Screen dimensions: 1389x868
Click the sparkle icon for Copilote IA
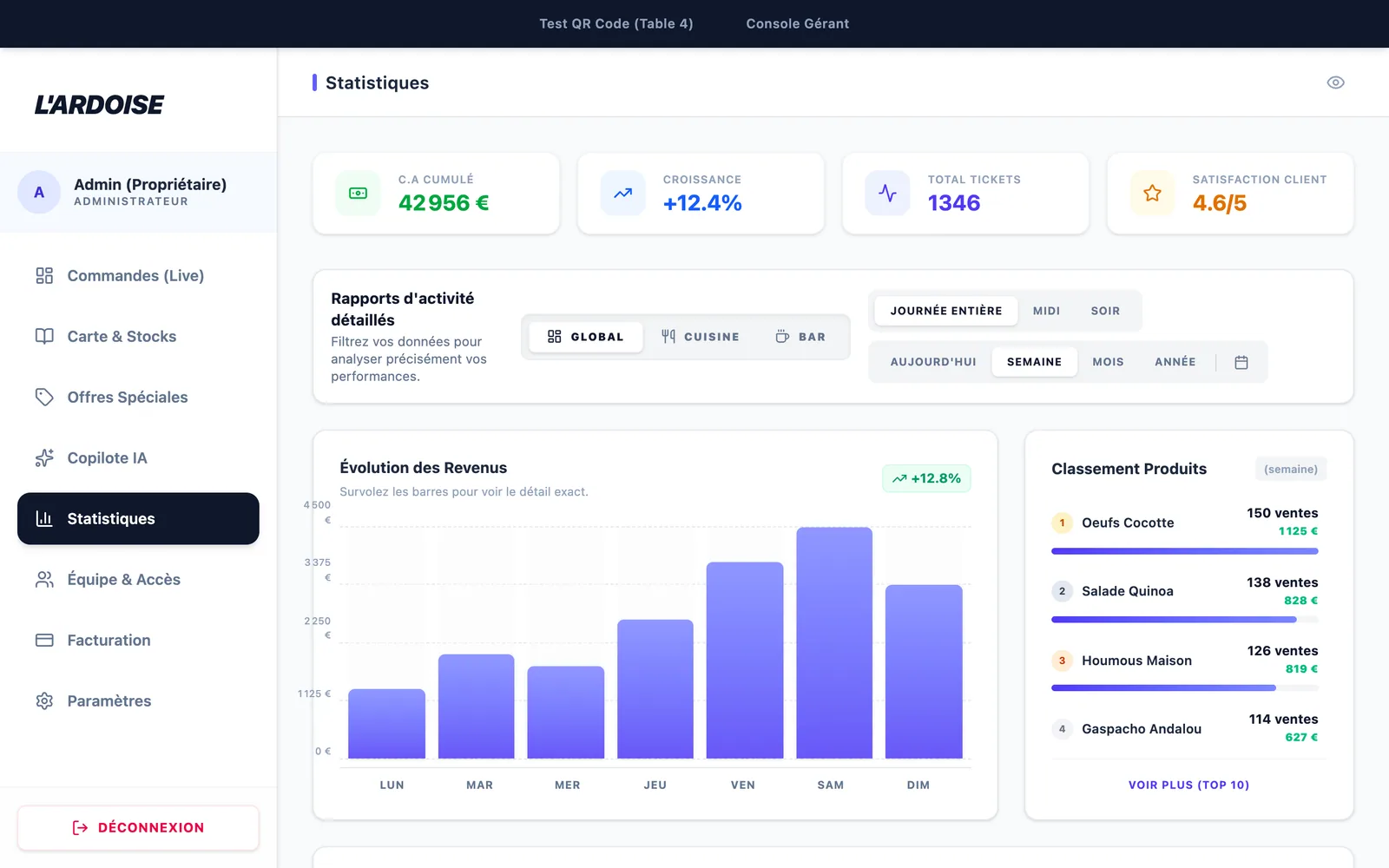(x=44, y=457)
